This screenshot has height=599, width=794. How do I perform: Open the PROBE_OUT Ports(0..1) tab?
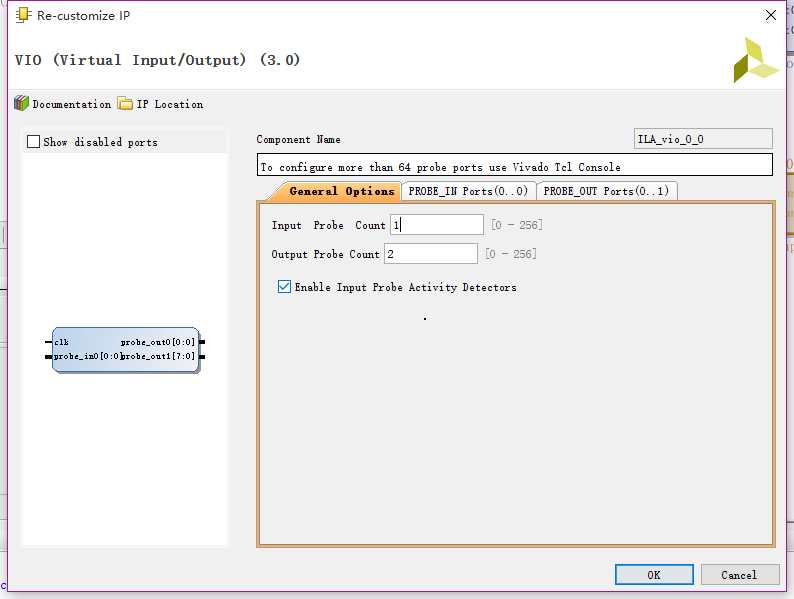[x=606, y=191]
